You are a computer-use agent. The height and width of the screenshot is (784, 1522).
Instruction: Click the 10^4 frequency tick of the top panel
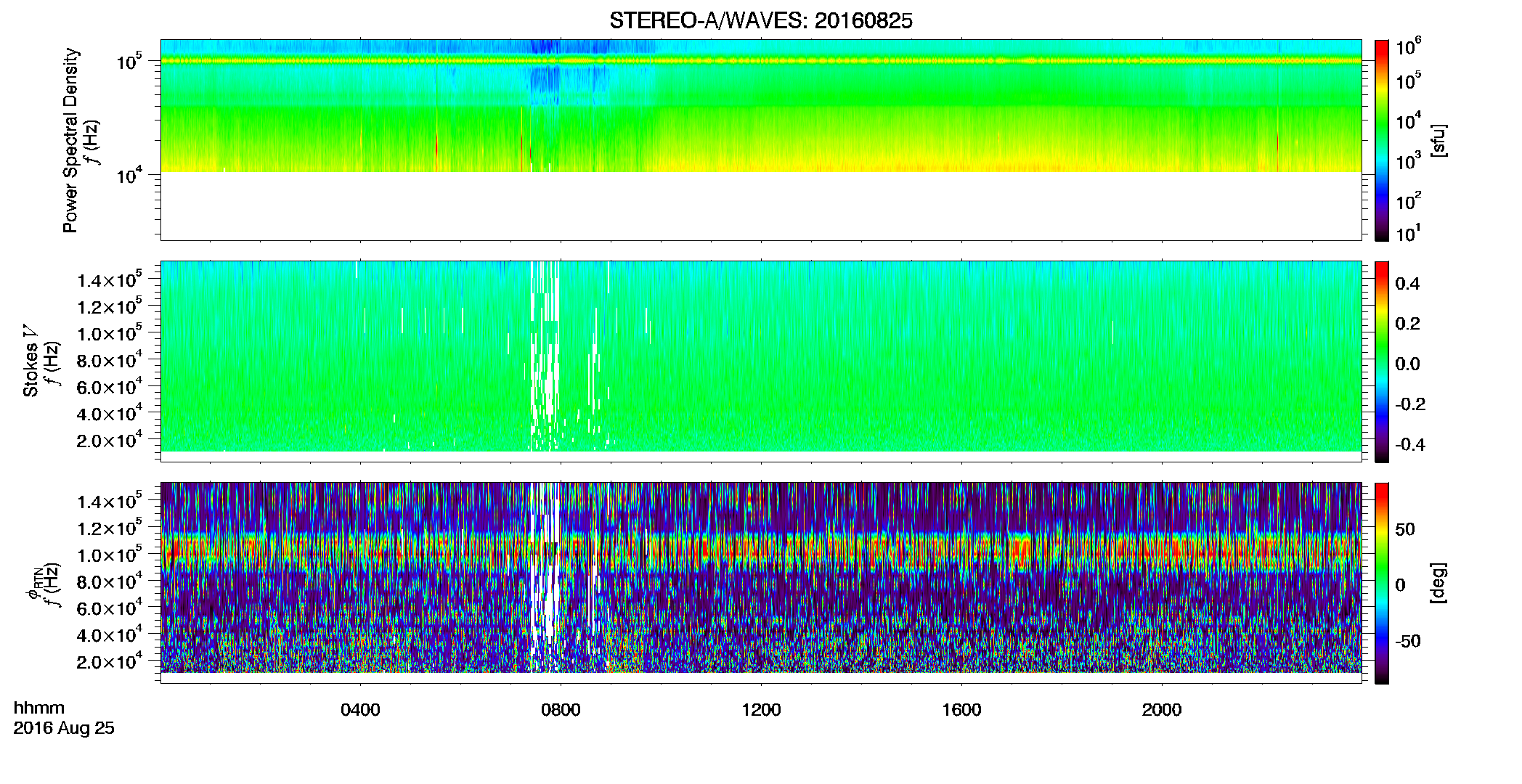click(x=129, y=174)
